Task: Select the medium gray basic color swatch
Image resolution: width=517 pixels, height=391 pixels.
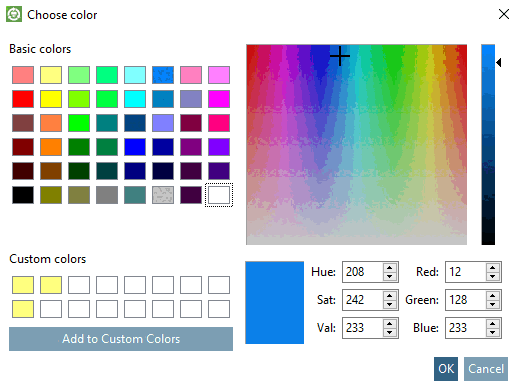Action: [x=107, y=195]
